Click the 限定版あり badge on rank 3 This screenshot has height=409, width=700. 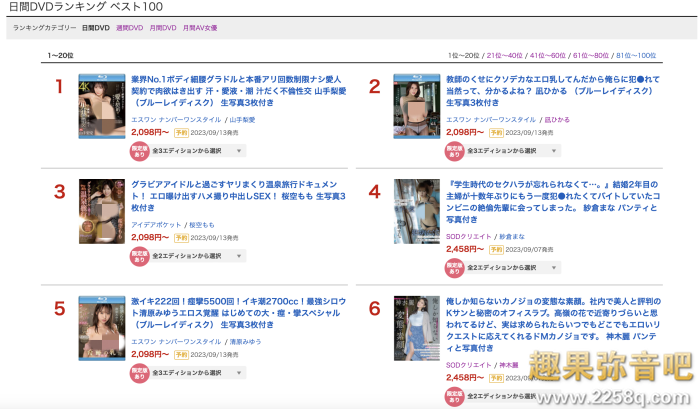pyautogui.click(x=139, y=256)
